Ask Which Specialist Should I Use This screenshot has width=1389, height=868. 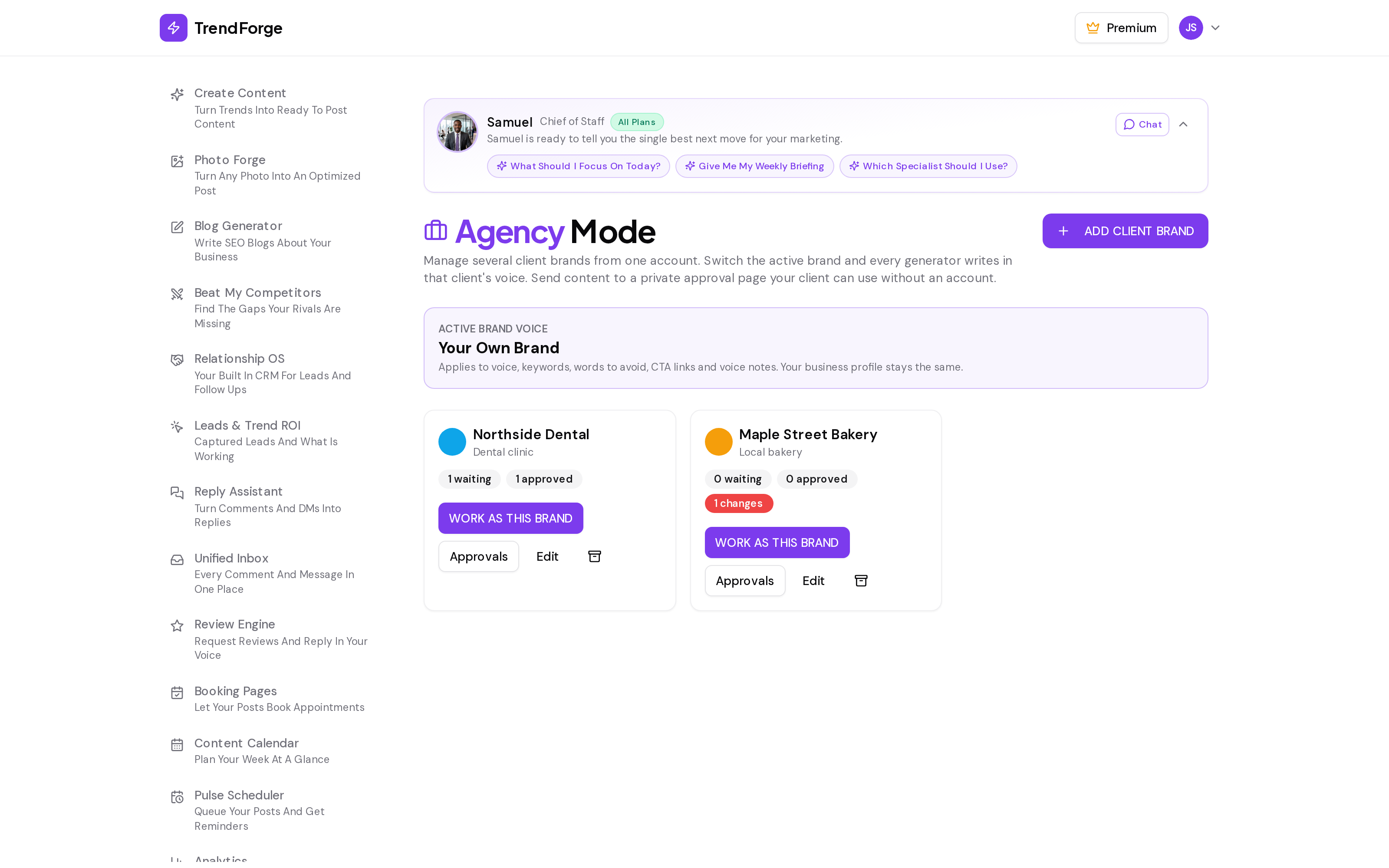pos(928,166)
